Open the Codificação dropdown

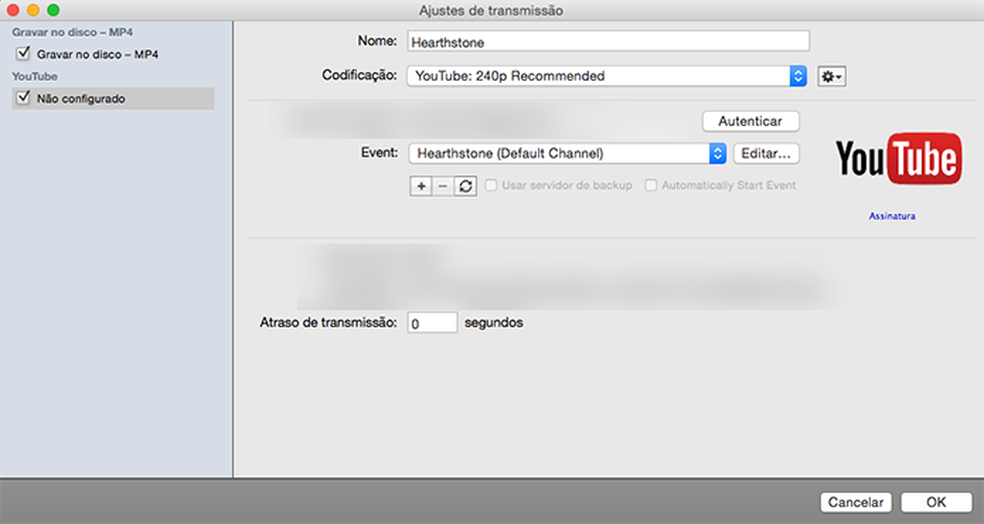point(607,76)
